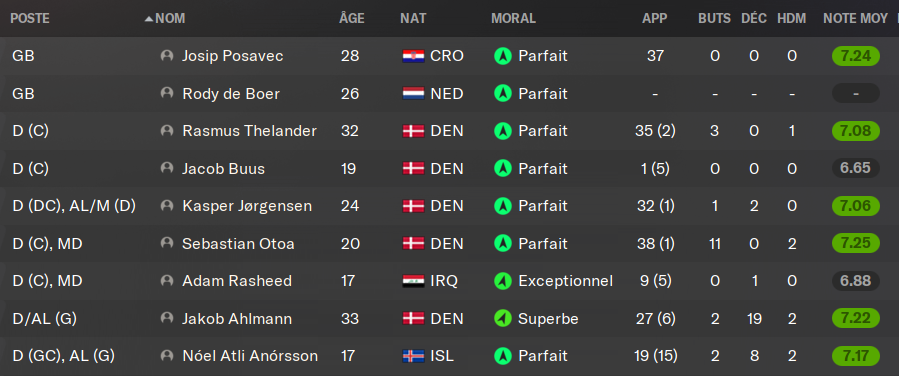Click Adam Rasheed's Iraq flag icon
Viewport: 899px width, 376px height.
coord(413,281)
